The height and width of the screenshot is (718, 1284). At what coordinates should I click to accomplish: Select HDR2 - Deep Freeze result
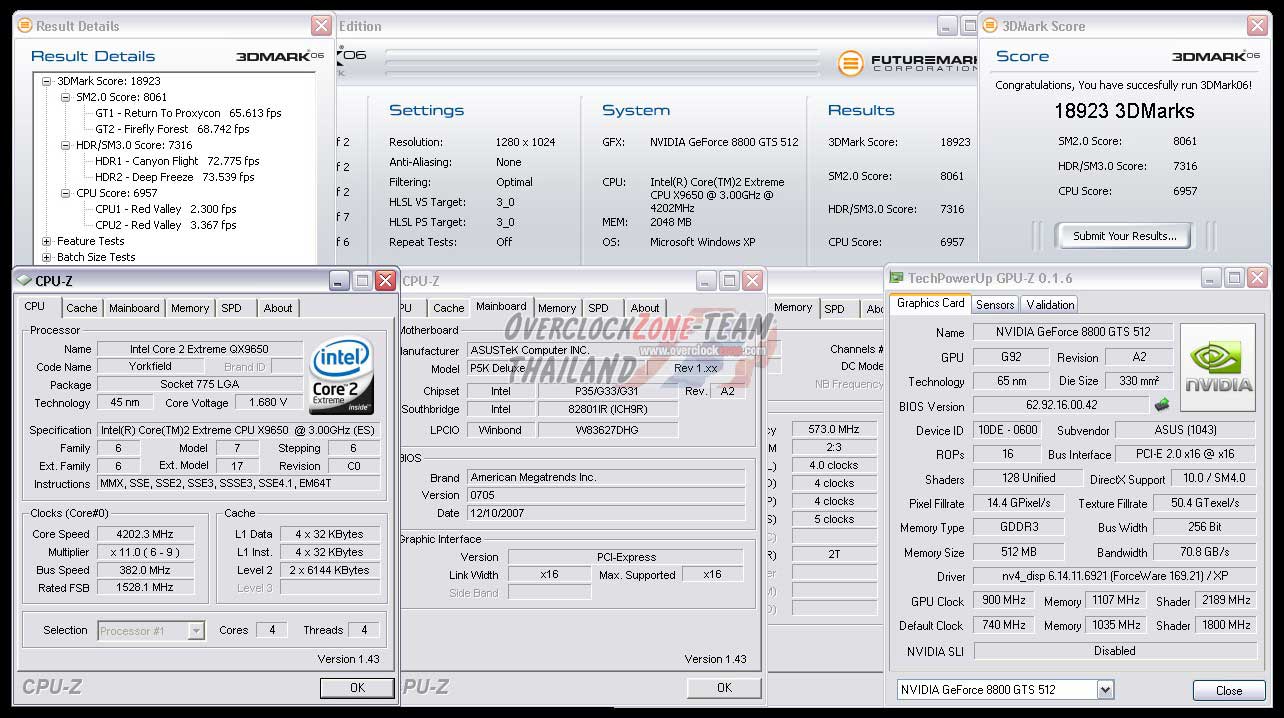175,177
